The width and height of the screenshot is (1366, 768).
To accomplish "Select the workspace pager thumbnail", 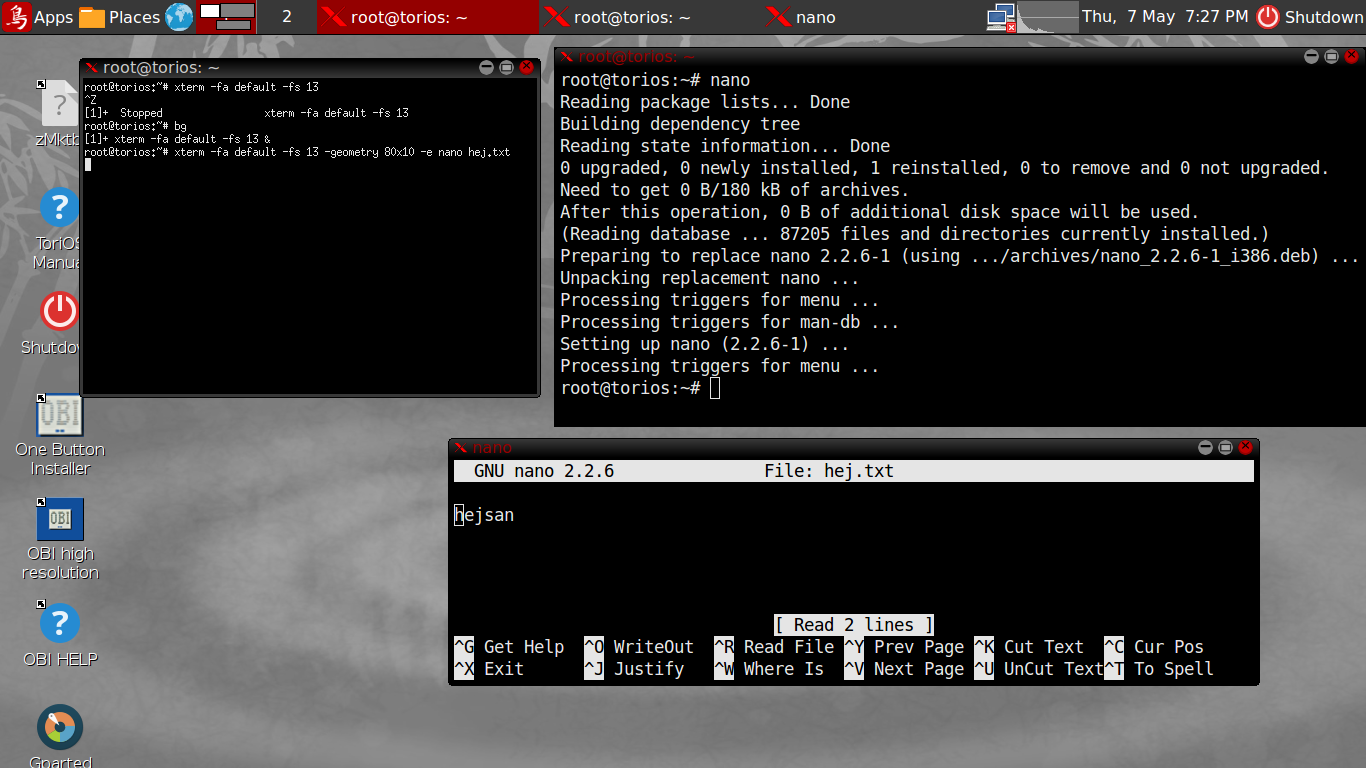I will point(225,17).
